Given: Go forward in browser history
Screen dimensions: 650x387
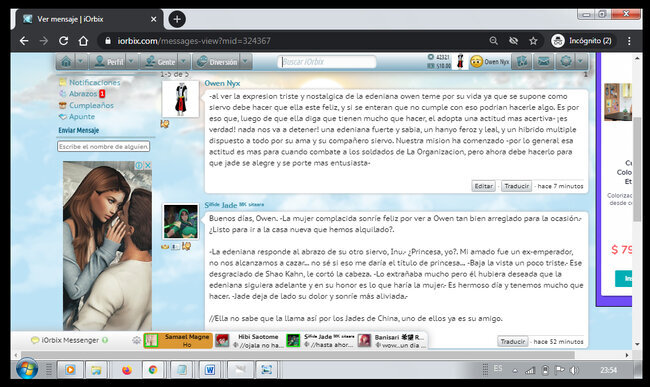Looking at the screenshot, I should pyautogui.click(x=44, y=41).
